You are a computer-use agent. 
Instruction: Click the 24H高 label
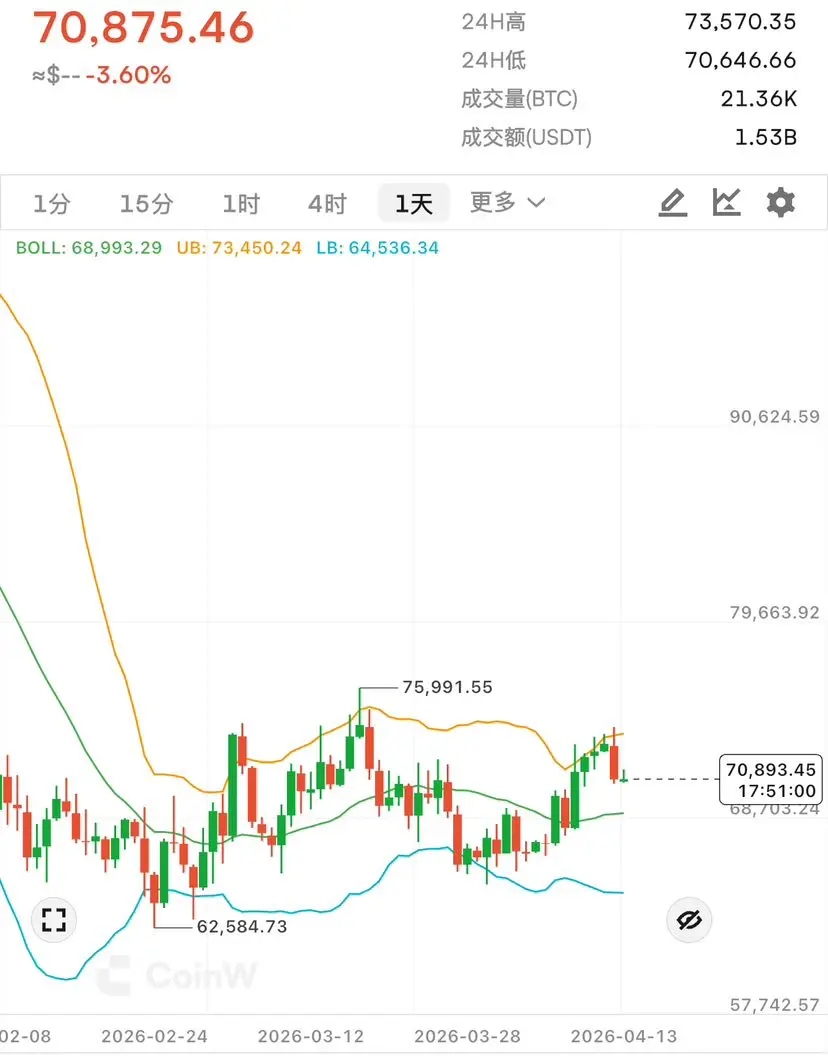[494, 22]
